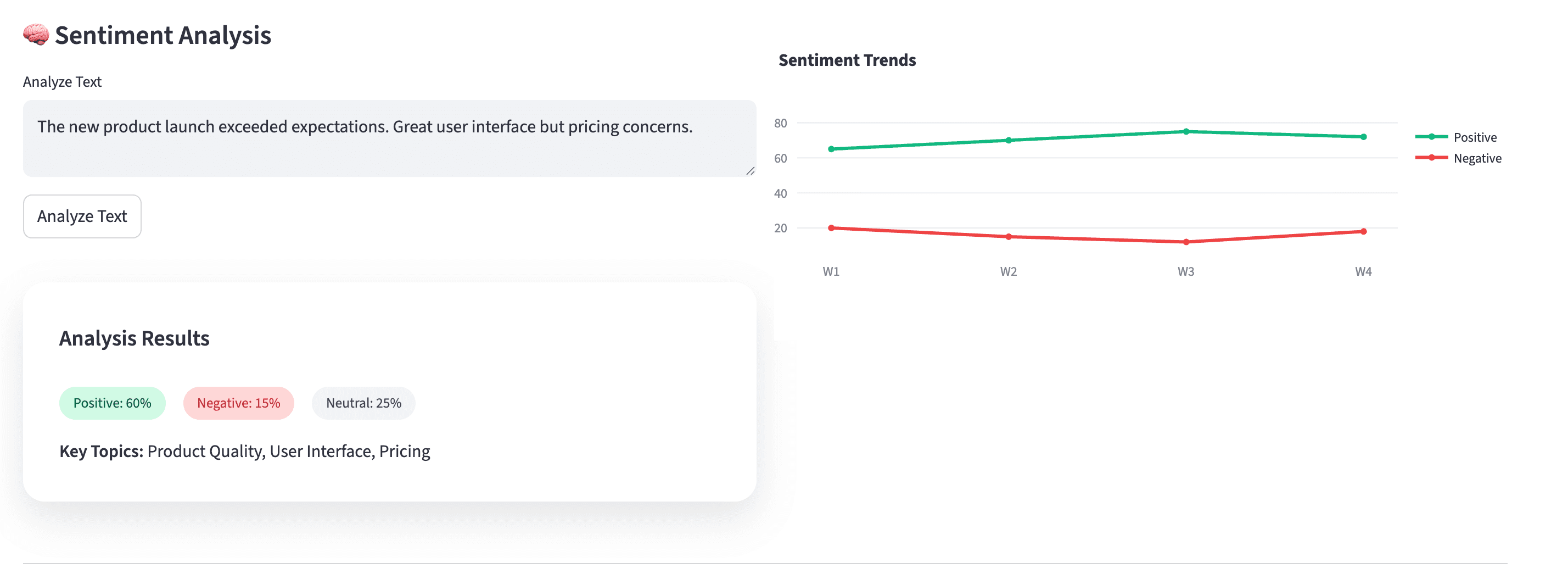Toggle the Positive series via its legend label
The image size is (1568, 579).
point(1475,136)
